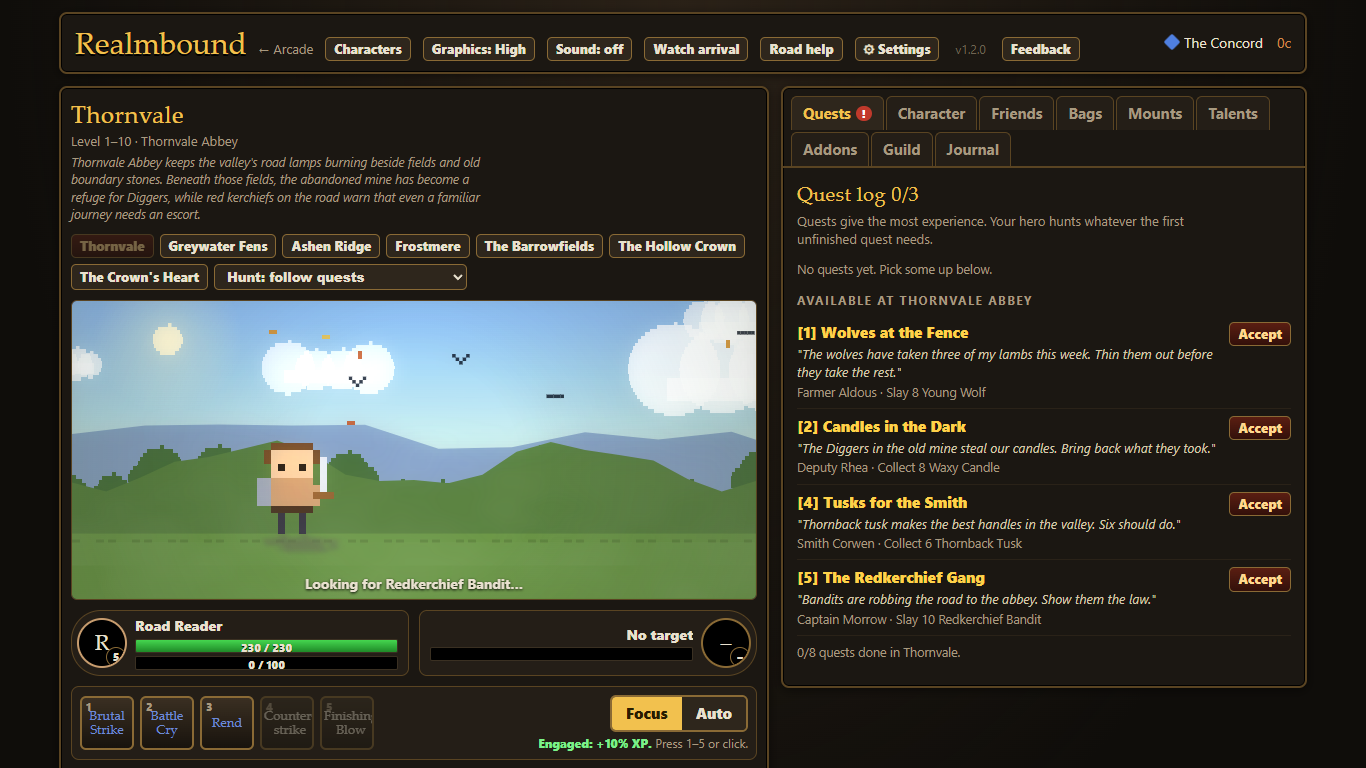
Task: Switch to the Guild tab
Action: click(901, 150)
